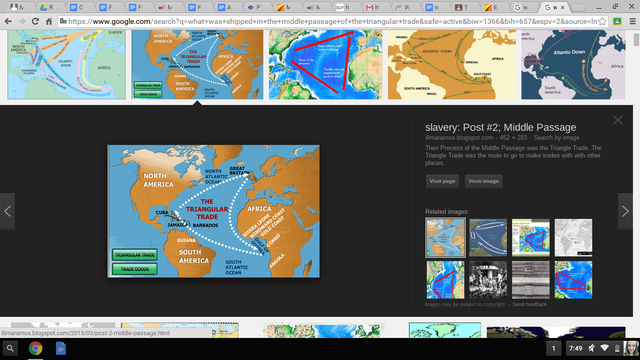Open the launcher search icon on shelf
640x360 pixels.
(x=10, y=349)
